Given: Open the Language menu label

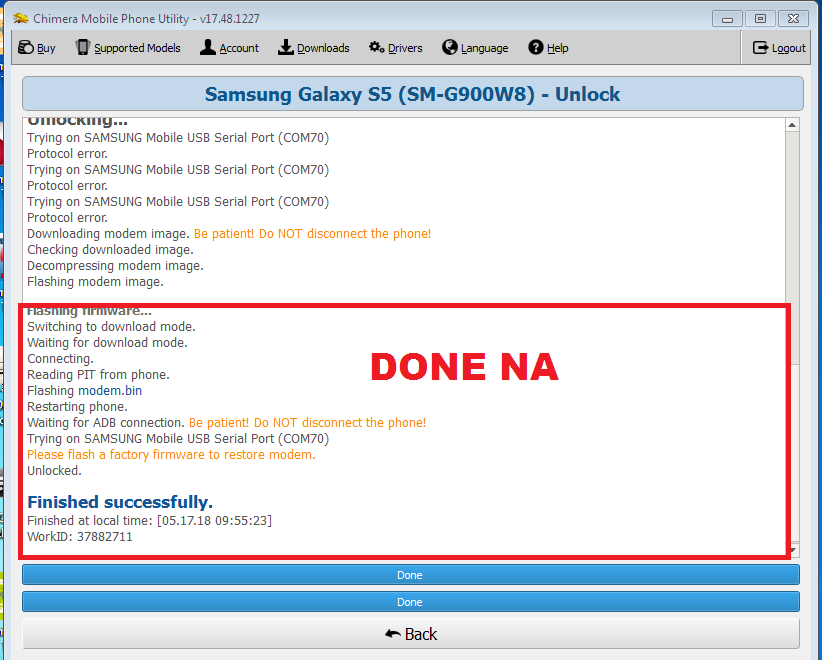Looking at the screenshot, I should pyautogui.click(x=484, y=48).
